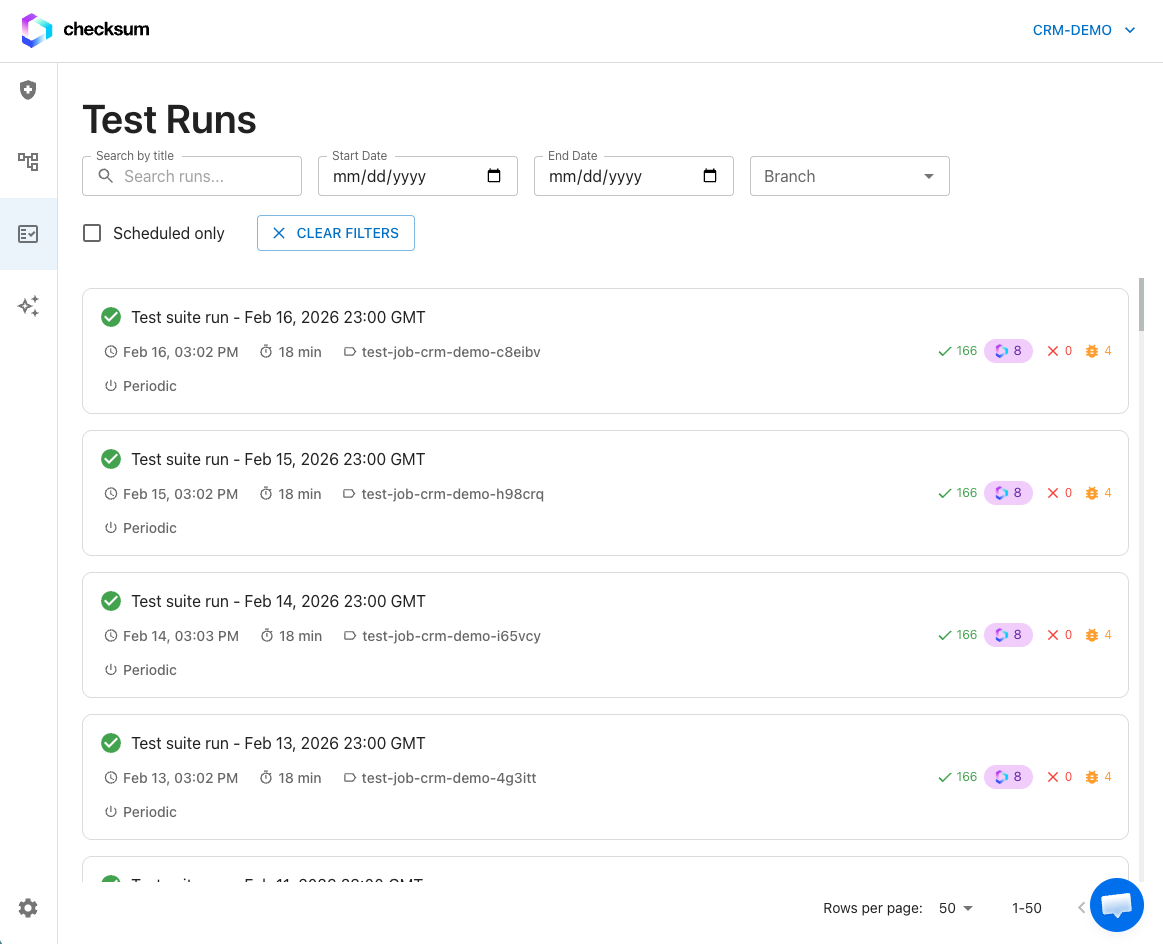Select the Test Runs page heading
Screen dimensions: 1163x944
click(169, 120)
